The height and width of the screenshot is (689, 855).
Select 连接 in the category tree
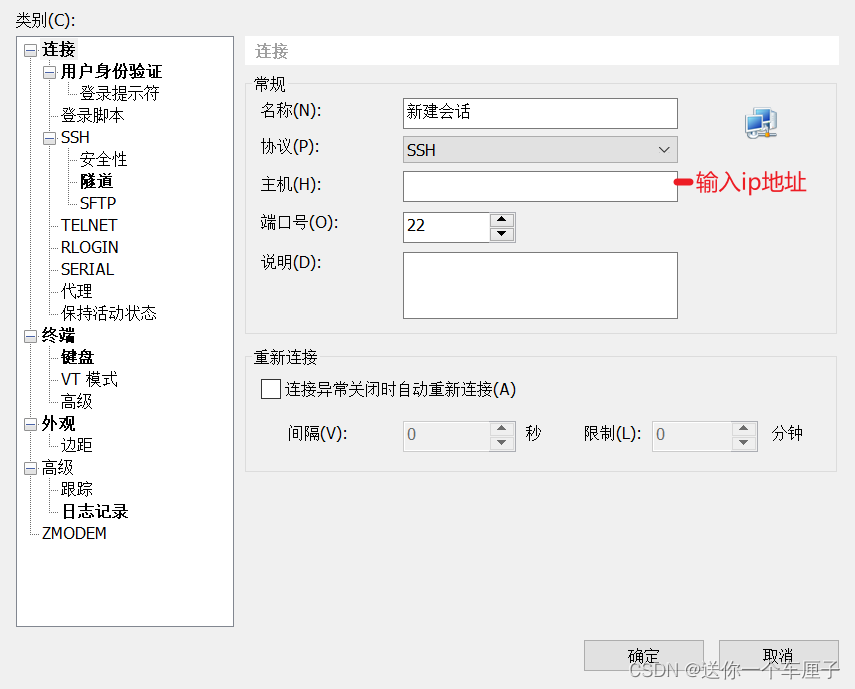tap(58, 50)
